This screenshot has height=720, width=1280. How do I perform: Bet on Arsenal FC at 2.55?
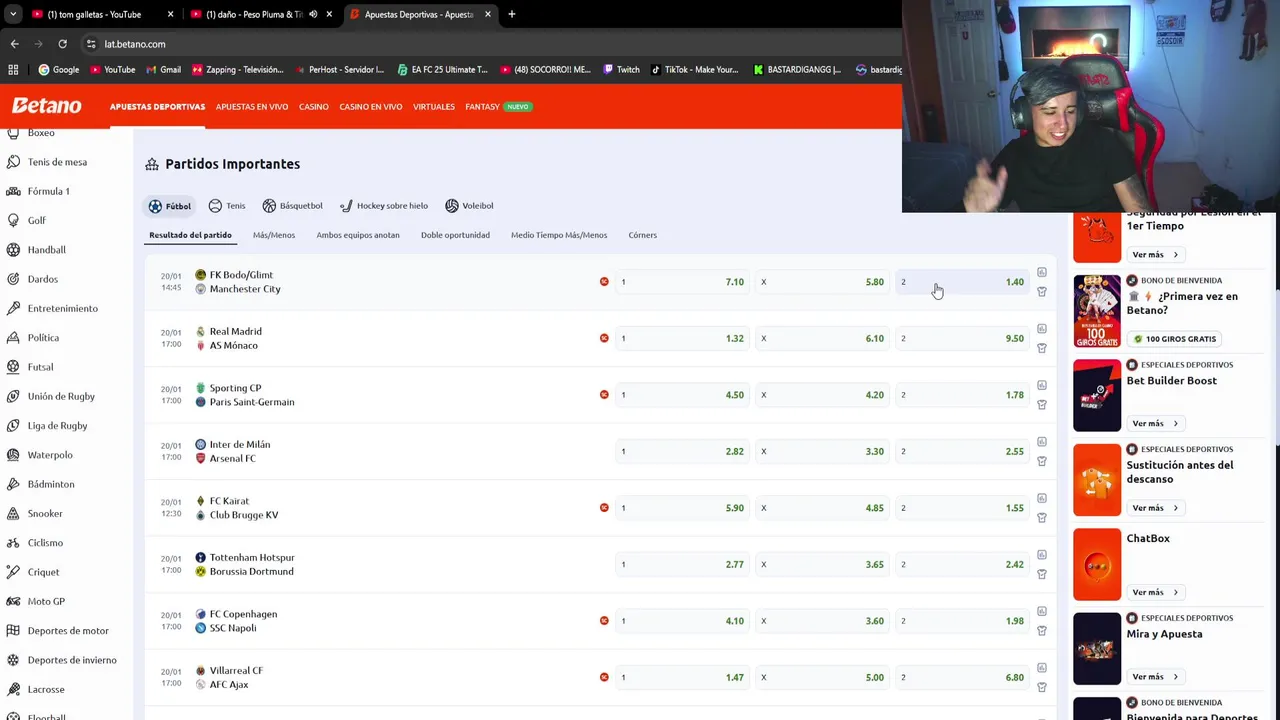[962, 451]
